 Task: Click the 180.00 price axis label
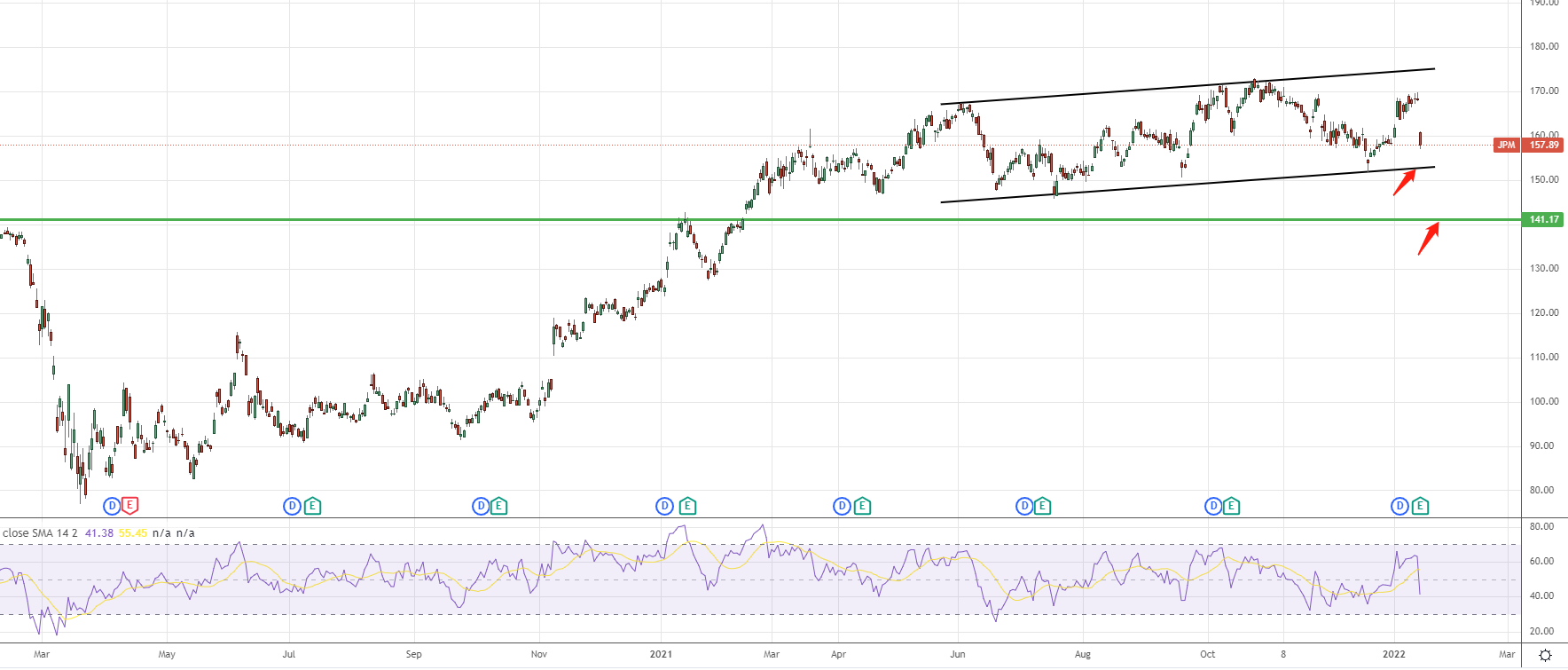coord(1543,46)
